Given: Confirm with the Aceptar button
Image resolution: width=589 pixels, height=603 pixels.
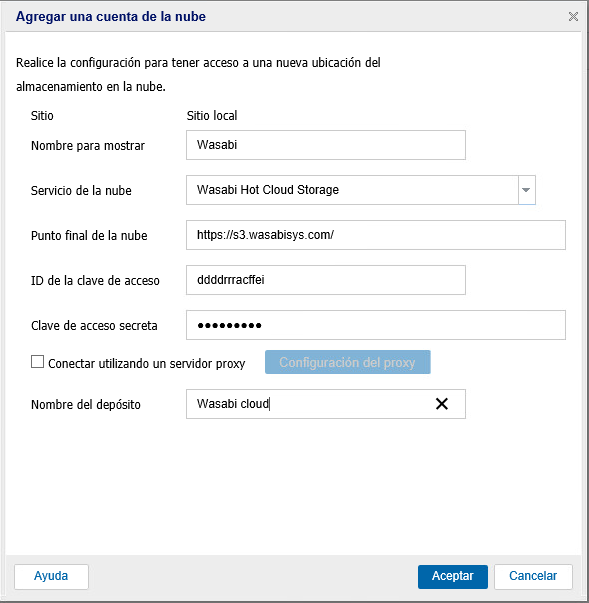Looking at the screenshot, I should [x=453, y=576].
